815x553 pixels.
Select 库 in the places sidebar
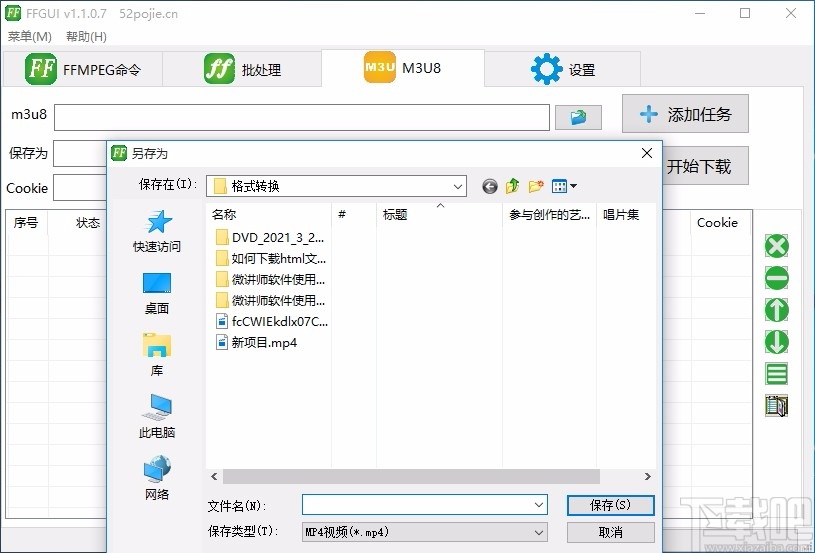click(x=157, y=355)
